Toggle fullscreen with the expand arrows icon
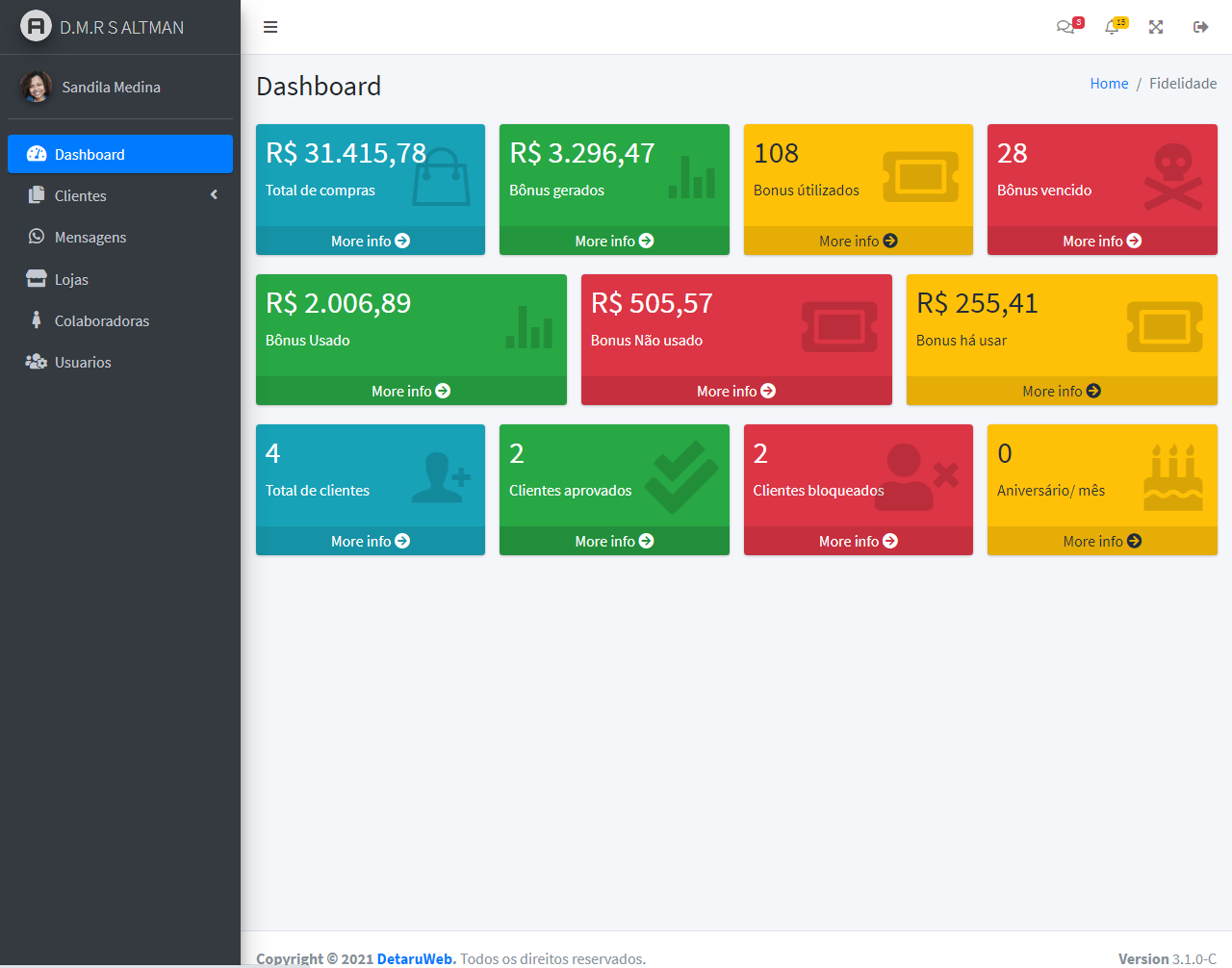1232x968 pixels. coord(1156,27)
